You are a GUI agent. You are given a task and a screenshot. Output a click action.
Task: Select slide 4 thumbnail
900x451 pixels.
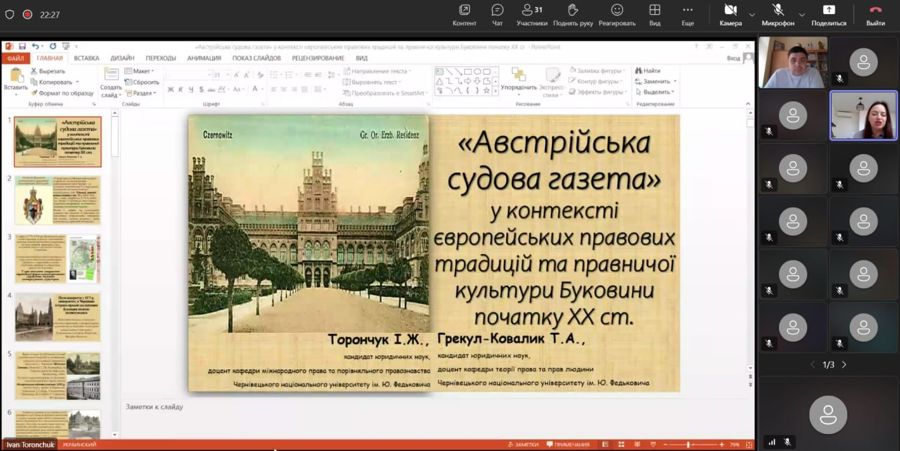57,317
